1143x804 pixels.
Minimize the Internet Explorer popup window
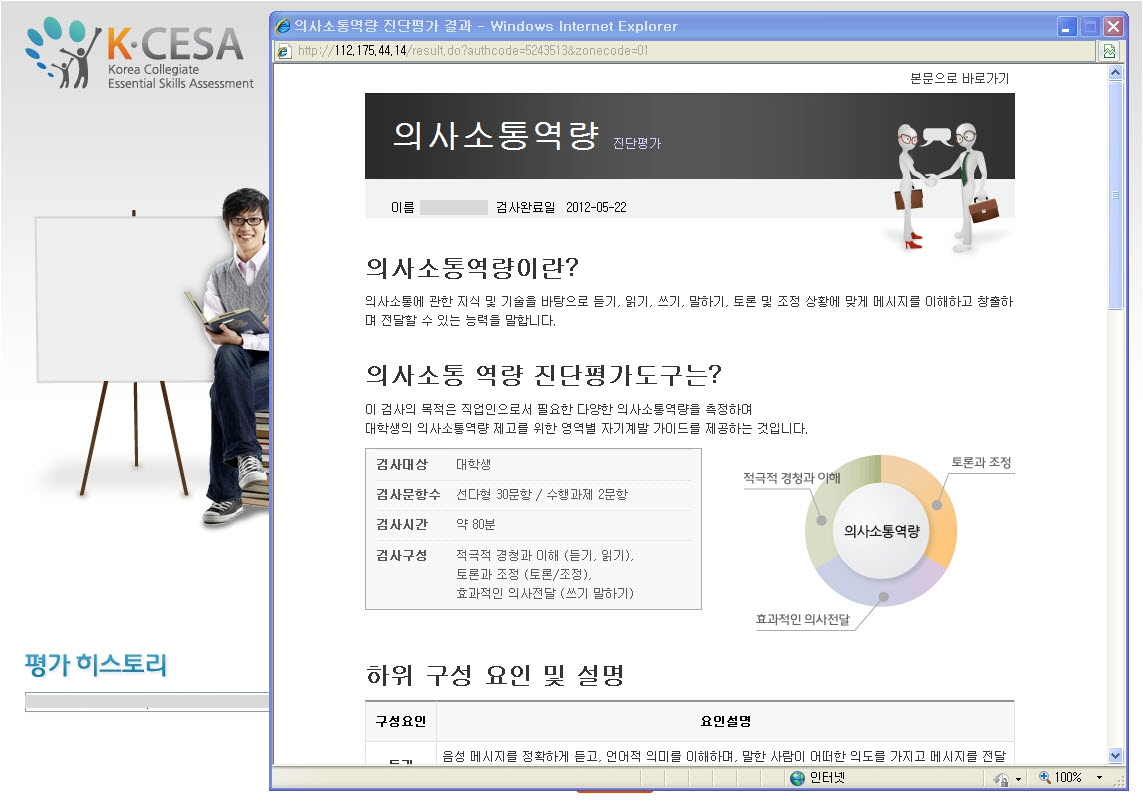(1066, 28)
